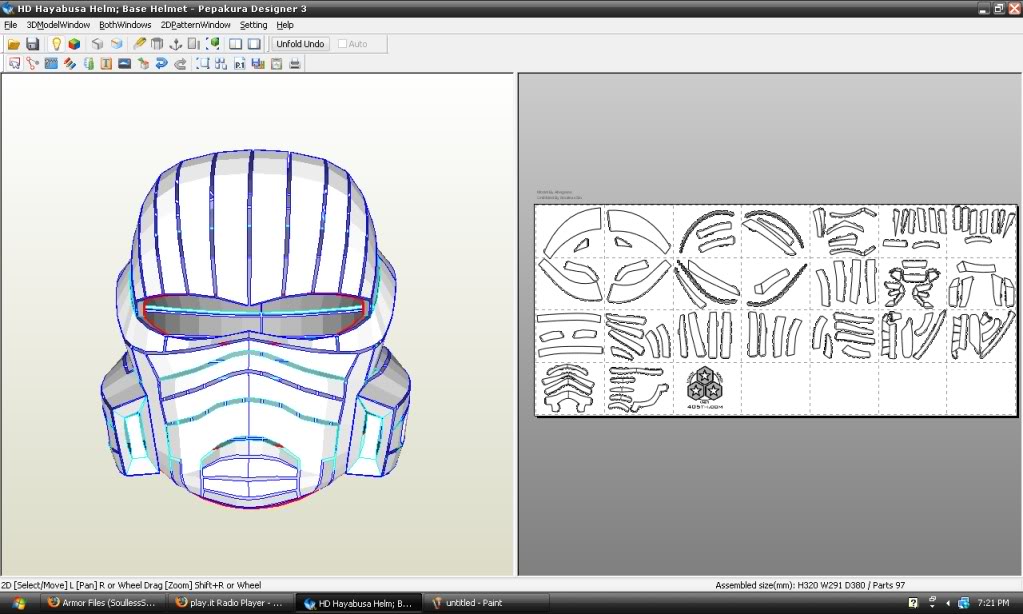1023x614 pixels.
Task: Select the green edit flaps tool icon
Action: click(x=88, y=63)
